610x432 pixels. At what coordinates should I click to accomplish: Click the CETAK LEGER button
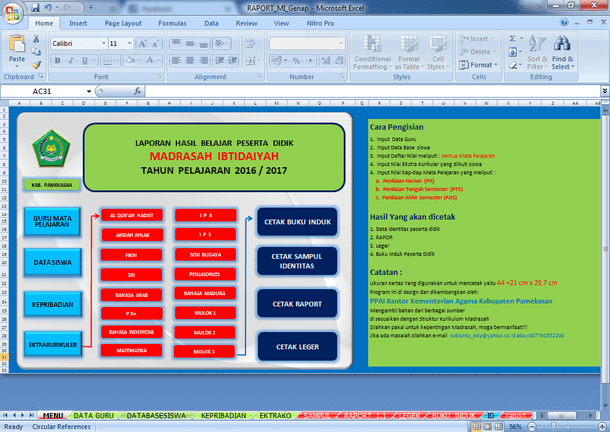pos(298,347)
